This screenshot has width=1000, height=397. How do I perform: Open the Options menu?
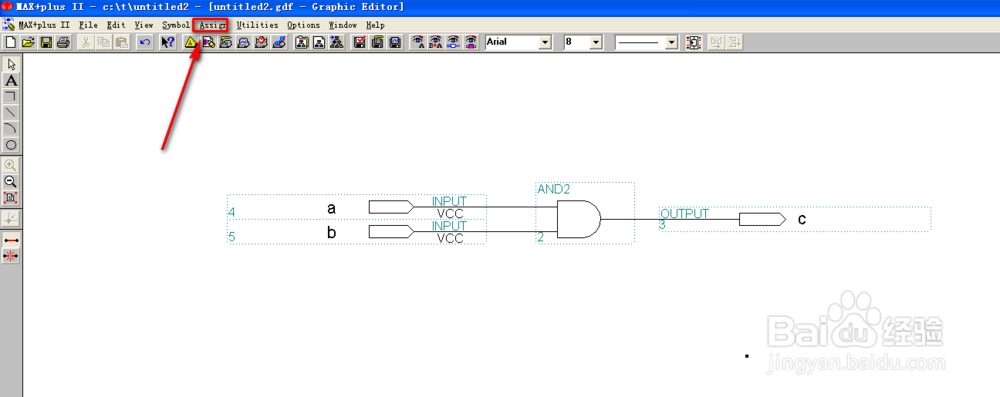(304, 25)
